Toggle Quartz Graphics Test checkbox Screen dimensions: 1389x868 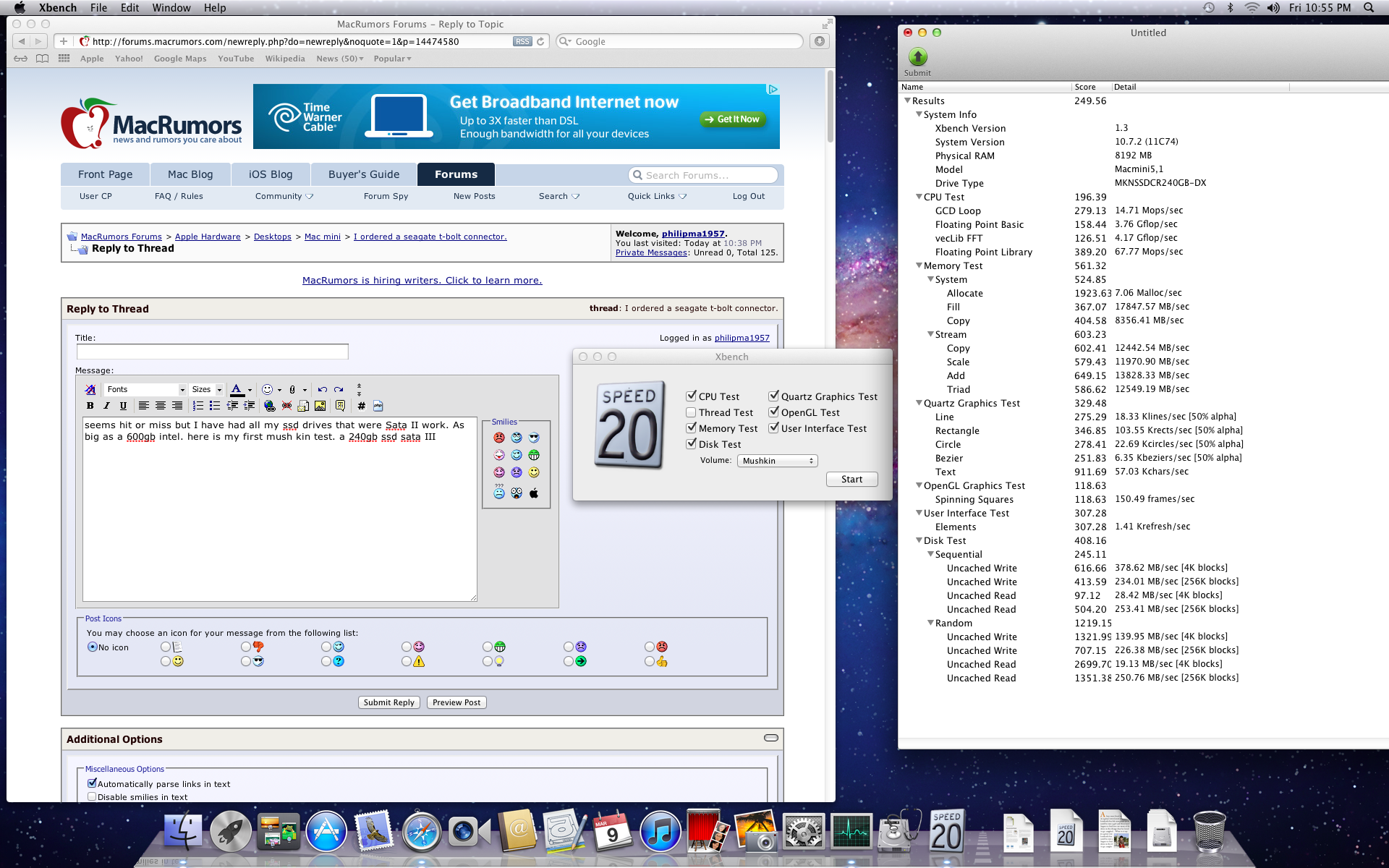point(773,396)
